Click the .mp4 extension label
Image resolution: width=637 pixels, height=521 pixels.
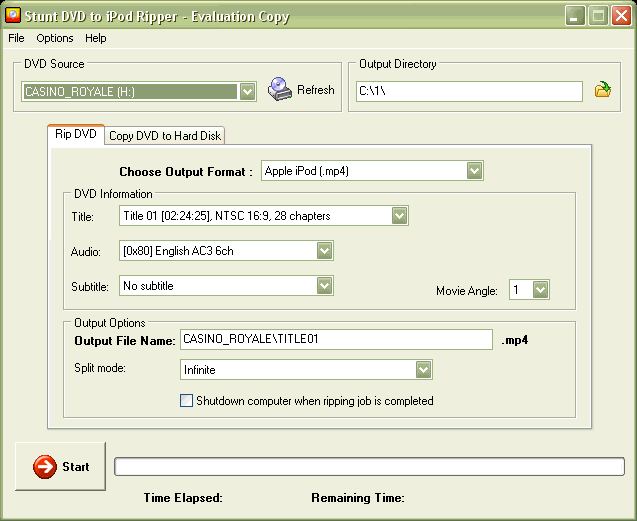pos(514,340)
